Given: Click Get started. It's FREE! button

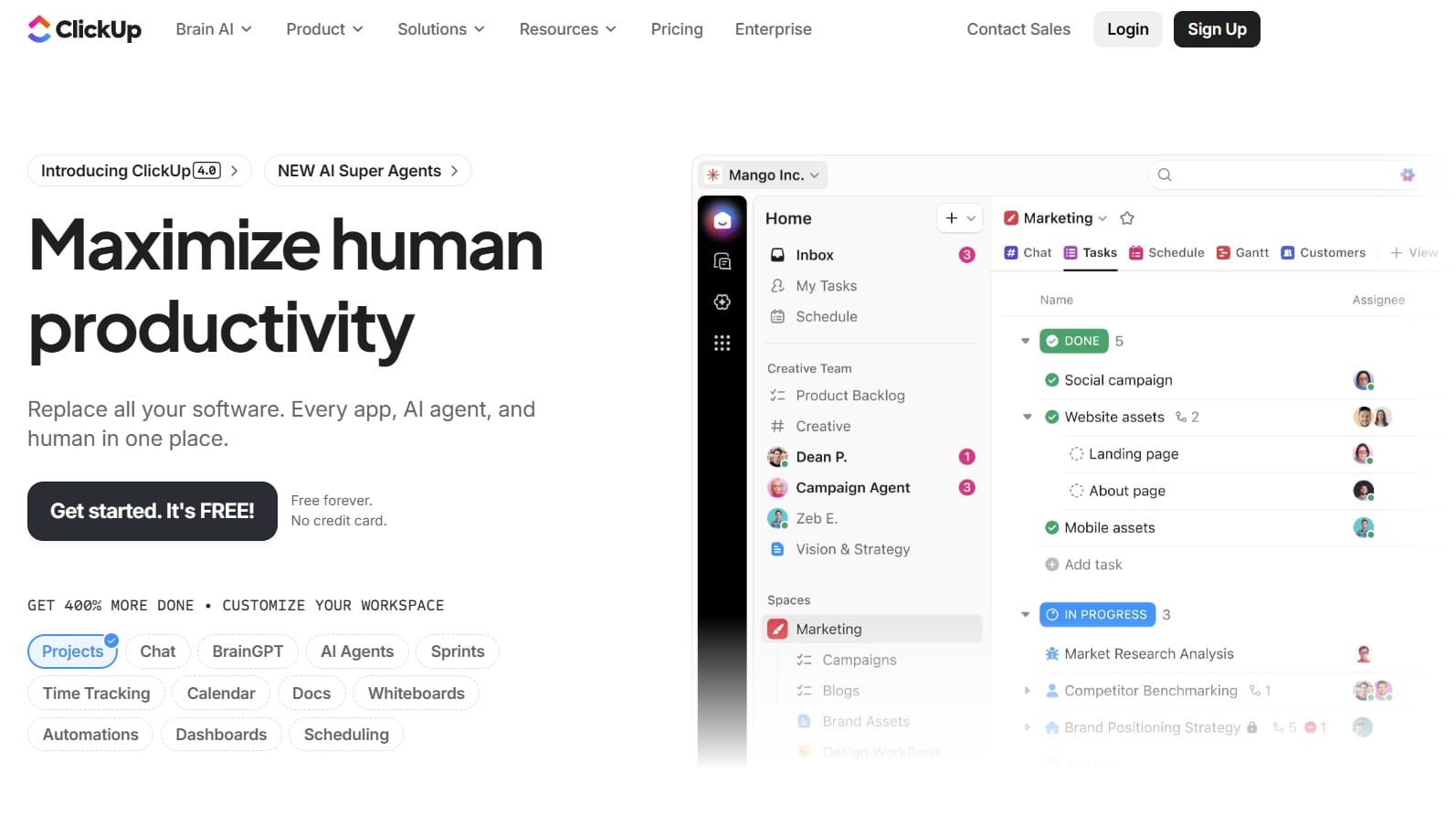Looking at the screenshot, I should point(153,511).
